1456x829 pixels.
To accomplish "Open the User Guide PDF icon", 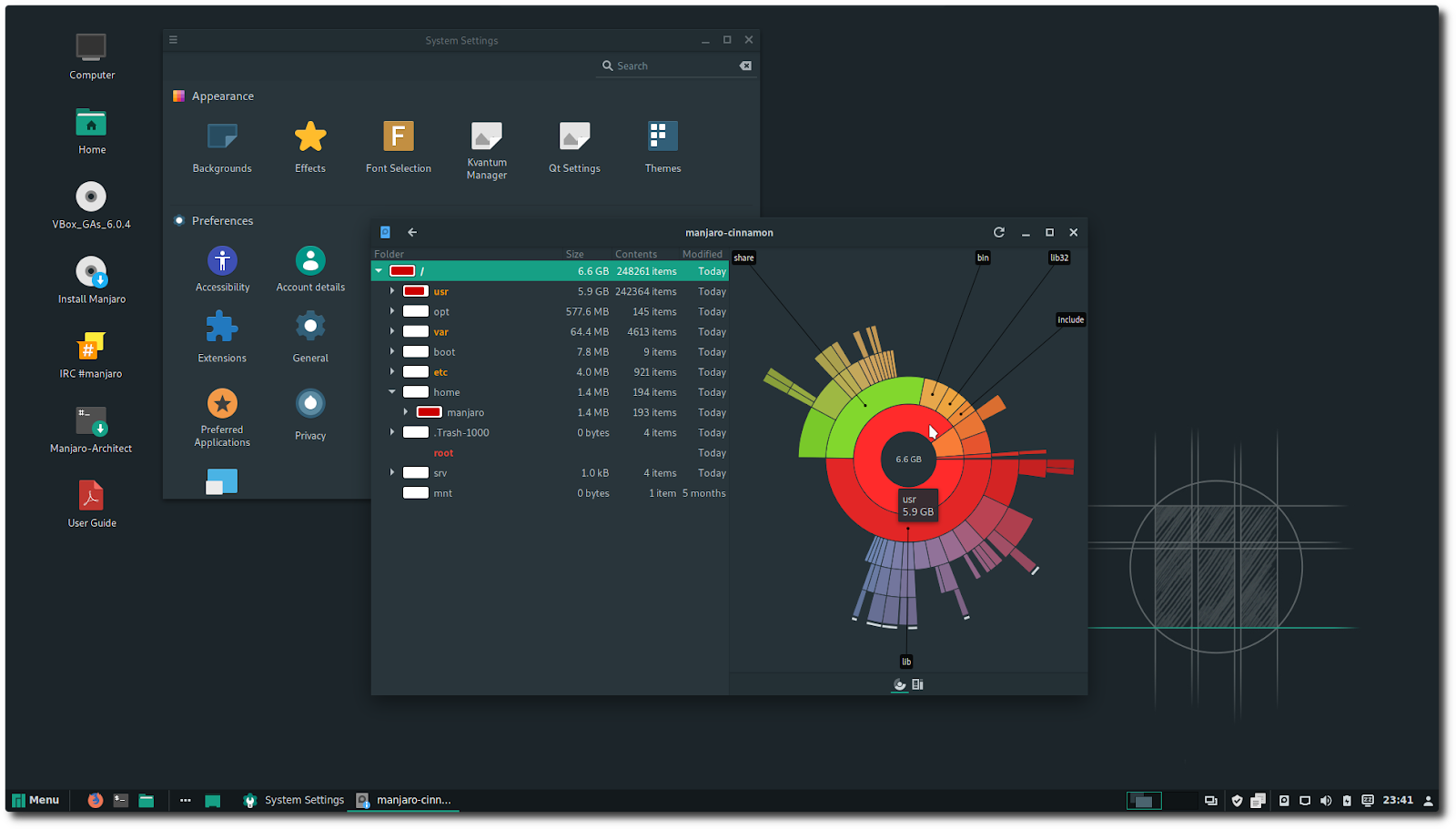I will (92, 504).
